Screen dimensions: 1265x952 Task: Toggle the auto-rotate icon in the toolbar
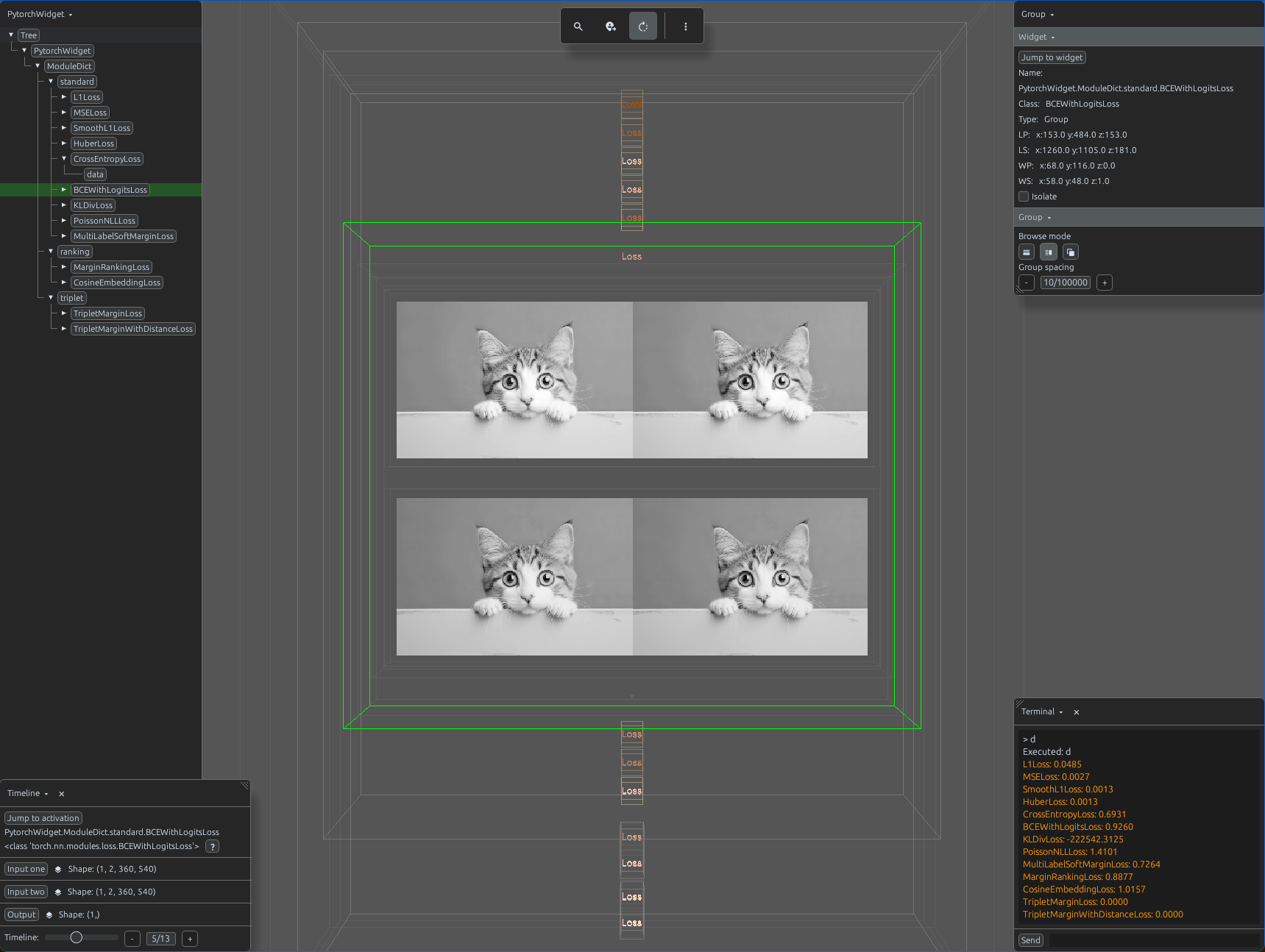click(643, 26)
